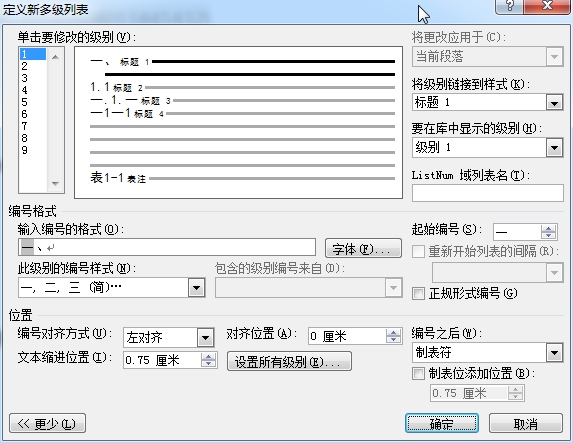Open the 将级别链接到样式 dropdown showing 标题 1

pyautogui.click(x=554, y=102)
